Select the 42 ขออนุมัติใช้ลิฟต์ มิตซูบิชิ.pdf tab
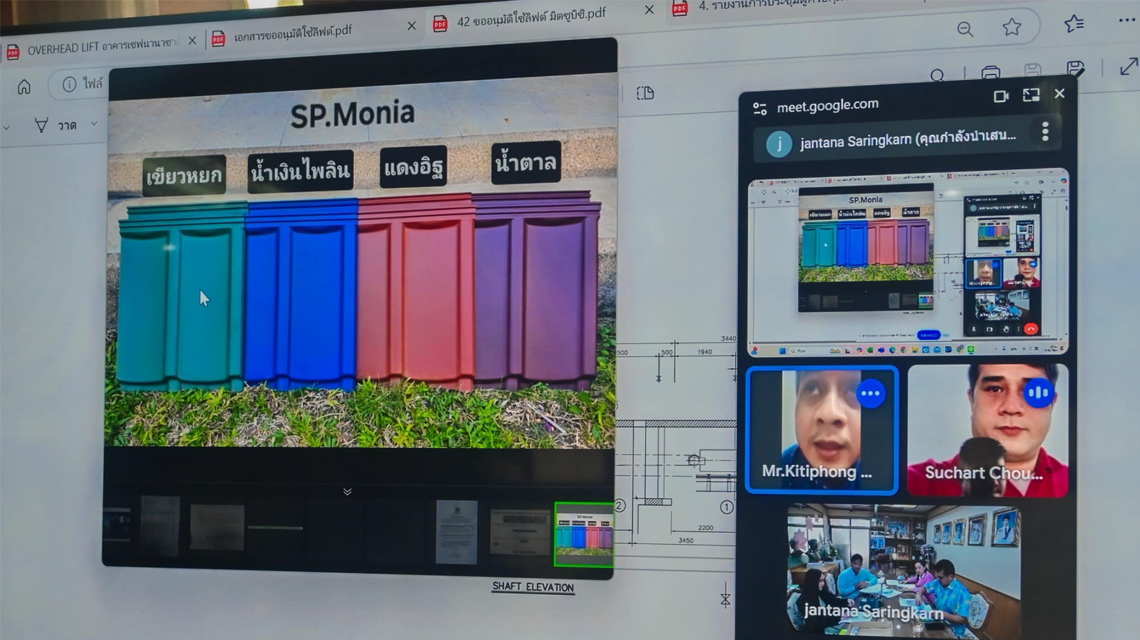1140x640 pixels. click(x=531, y=19)
